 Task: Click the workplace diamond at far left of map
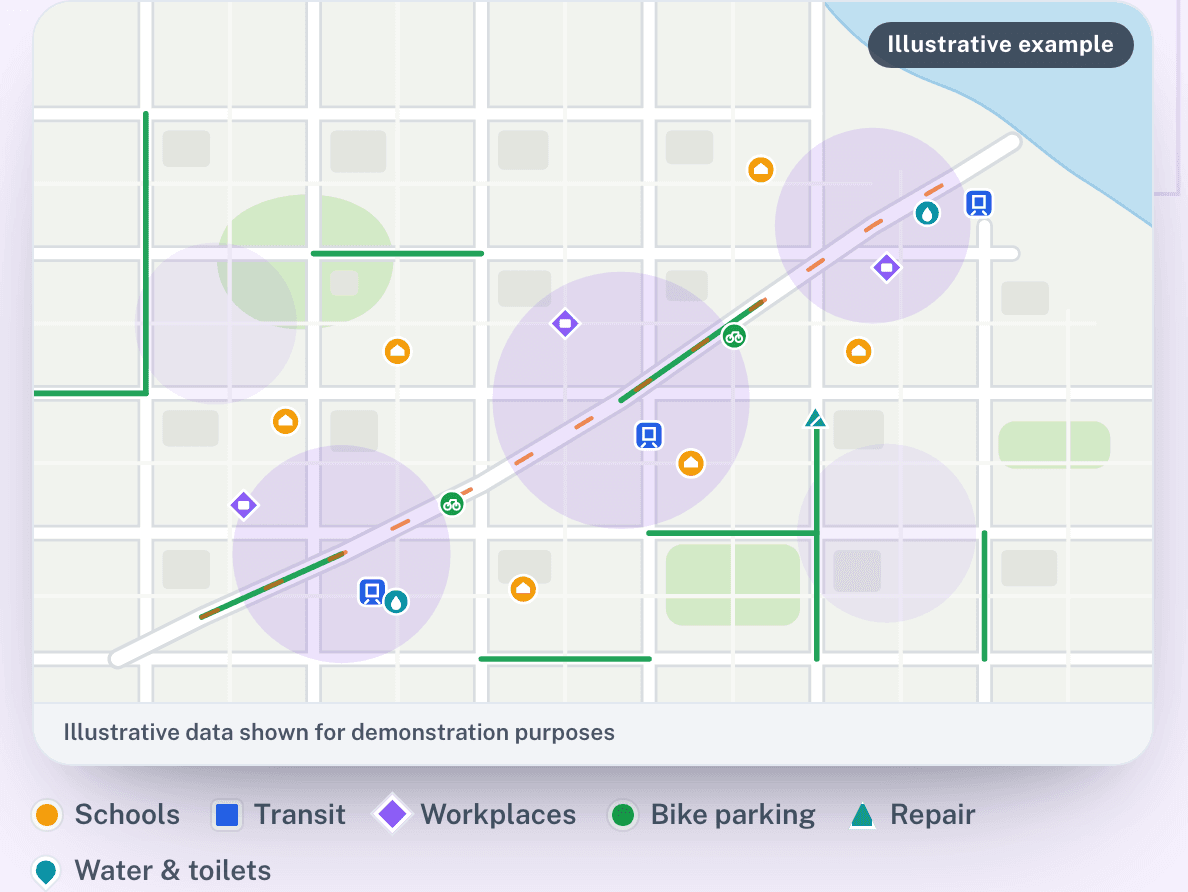click(x=243, y=505)
